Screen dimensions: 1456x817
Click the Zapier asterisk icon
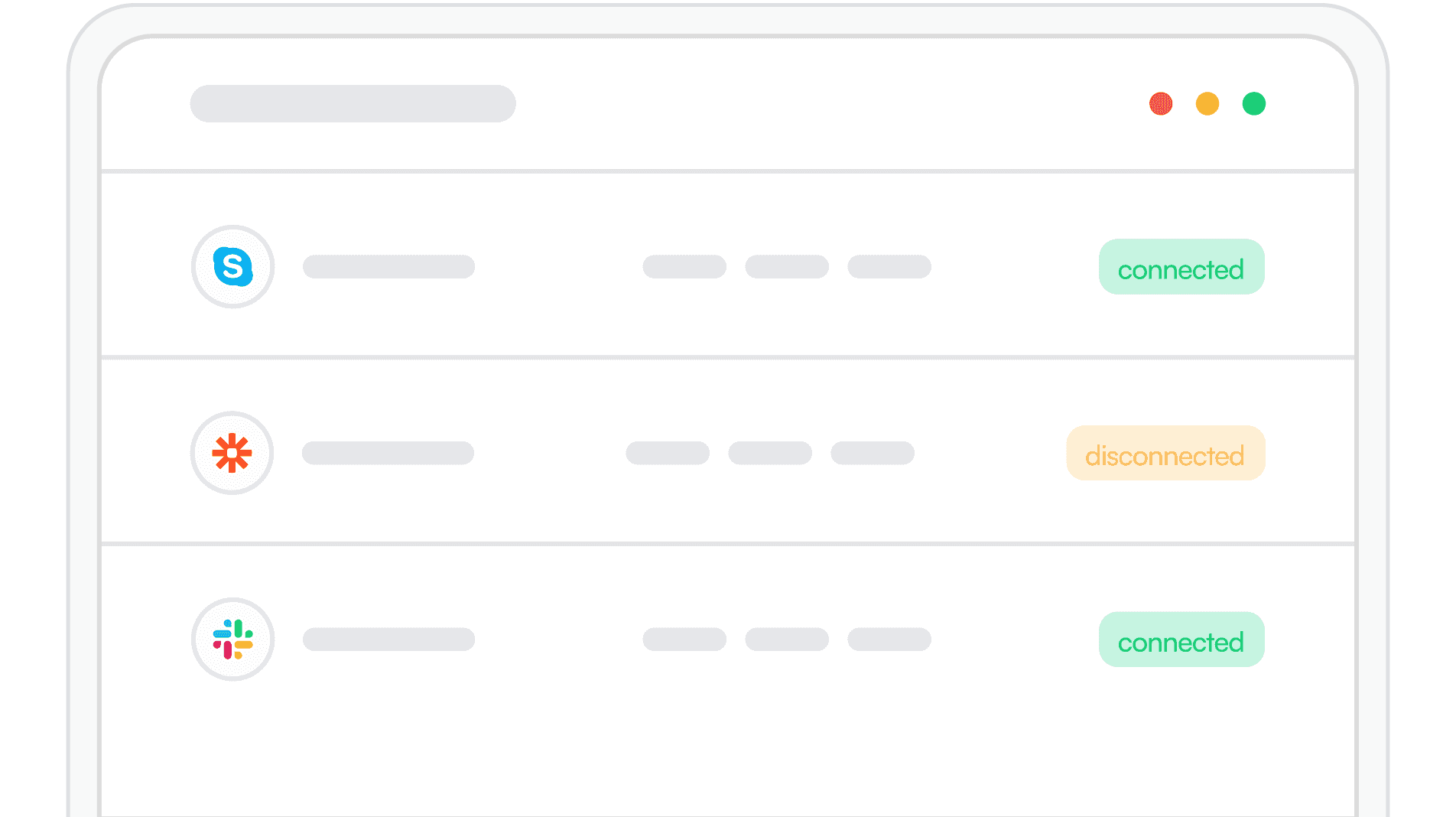pyautogui.click(x=232, y=453)
